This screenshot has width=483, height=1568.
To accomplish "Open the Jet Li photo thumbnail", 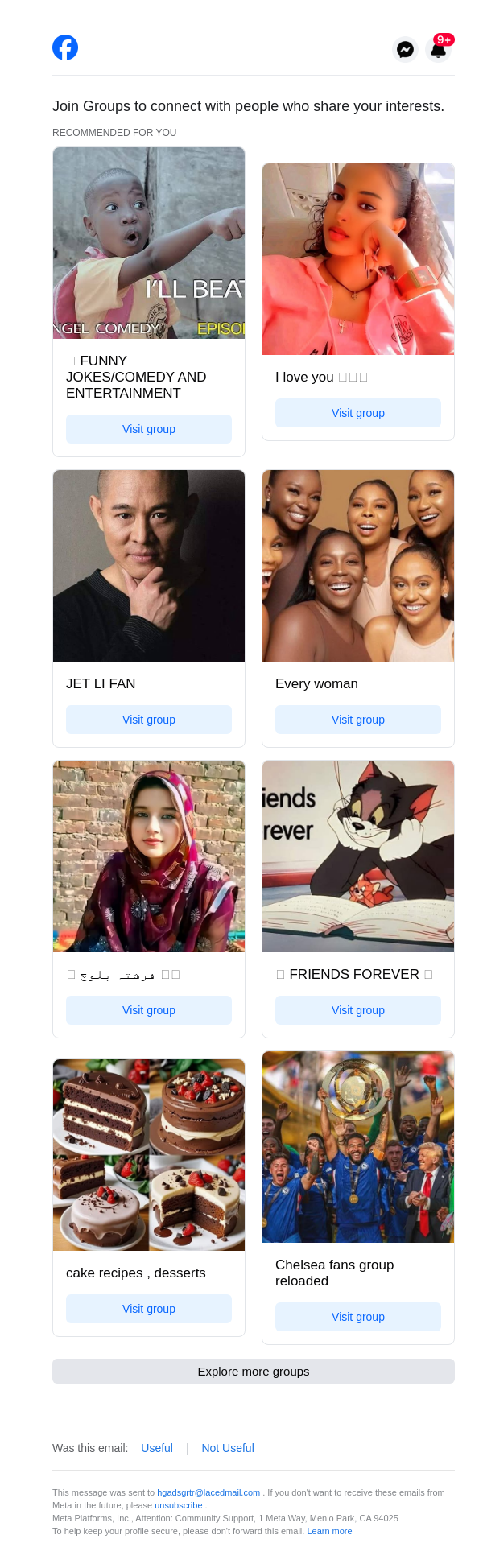I will pyautogui.click(x=149, y=566).
